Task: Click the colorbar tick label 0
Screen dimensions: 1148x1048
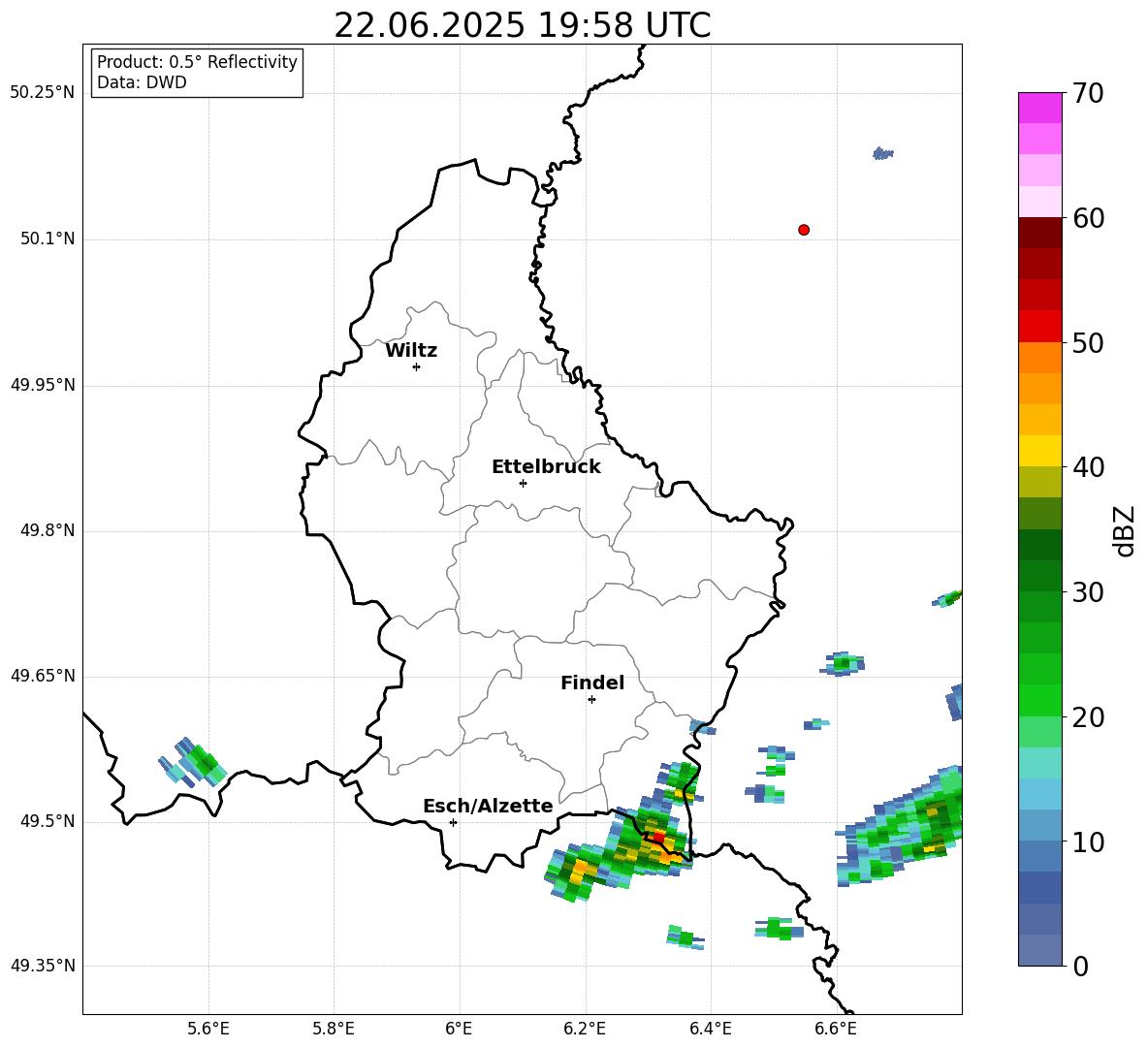Action: click(x=1080, y=967)
